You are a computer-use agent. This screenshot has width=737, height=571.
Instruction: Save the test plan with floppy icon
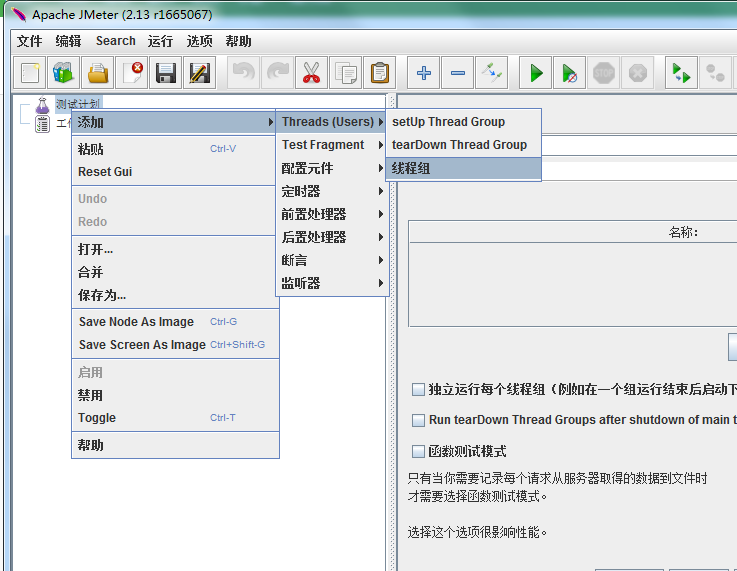pyautogui.click(x=165, y=73)
